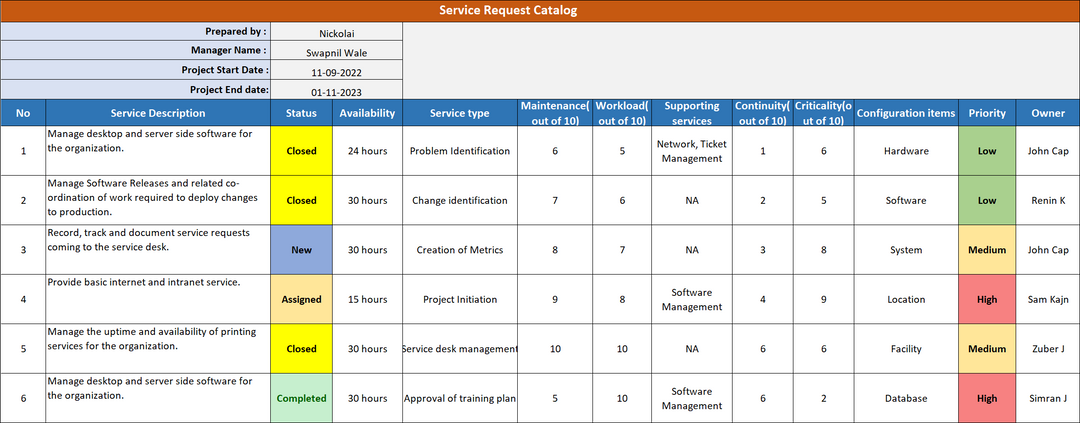Select the Network, Ticket Management cell

point(692,151)
